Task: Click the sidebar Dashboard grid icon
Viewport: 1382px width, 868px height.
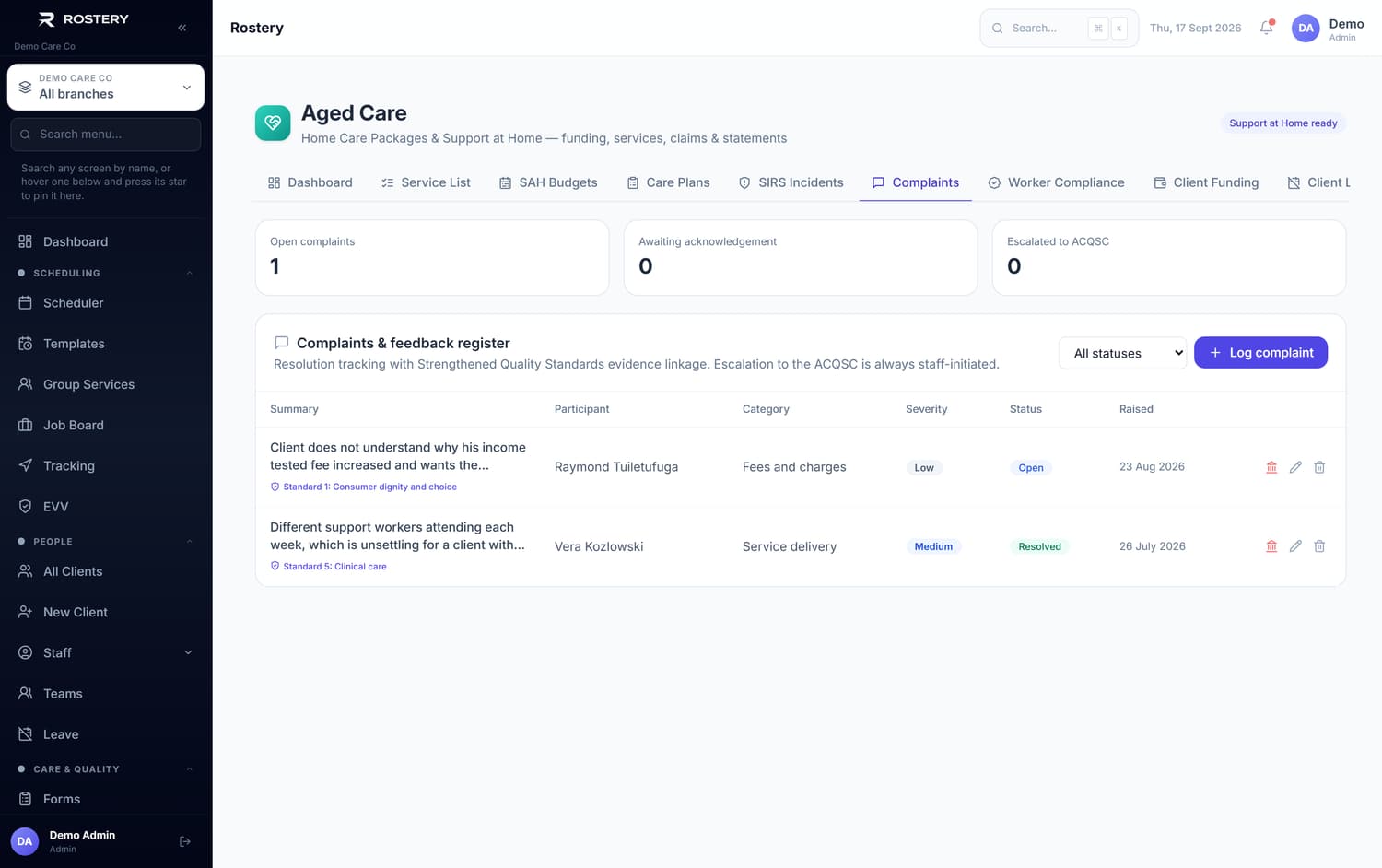Action: (x=26, y=241)
